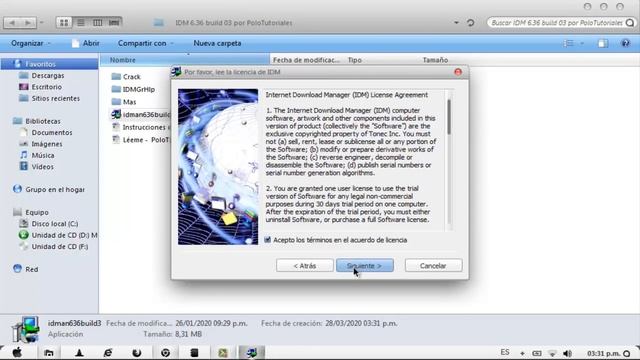Go back with the Explorer back arrow
The image size is (640, 360).
tap(12, 23)
